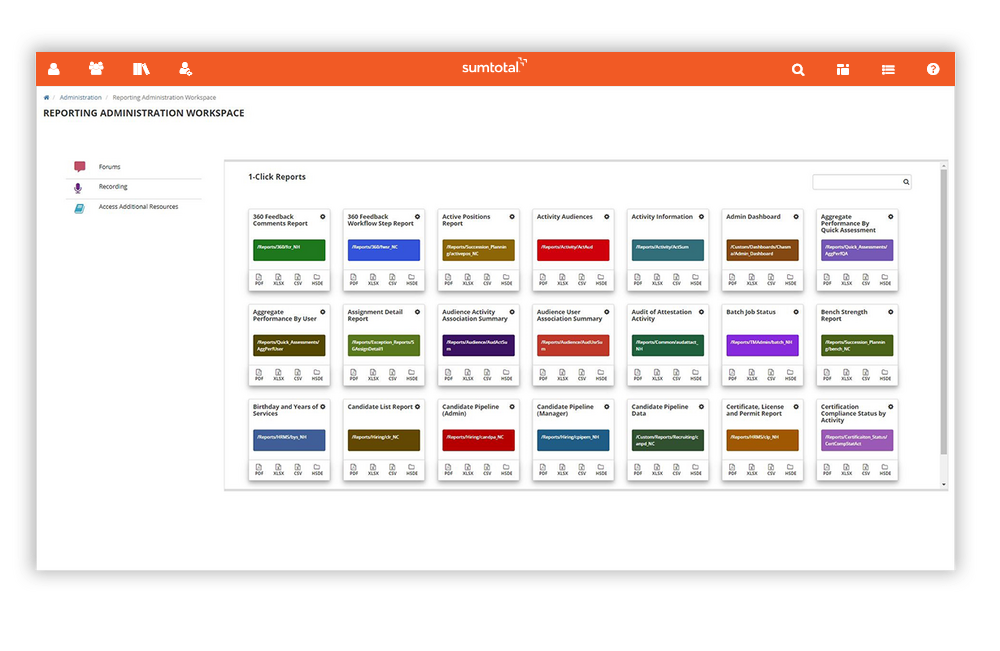1000x651 pixels.
Task: Open settings gear on Candidate Pipeline Data card
Action: point(702,407)
